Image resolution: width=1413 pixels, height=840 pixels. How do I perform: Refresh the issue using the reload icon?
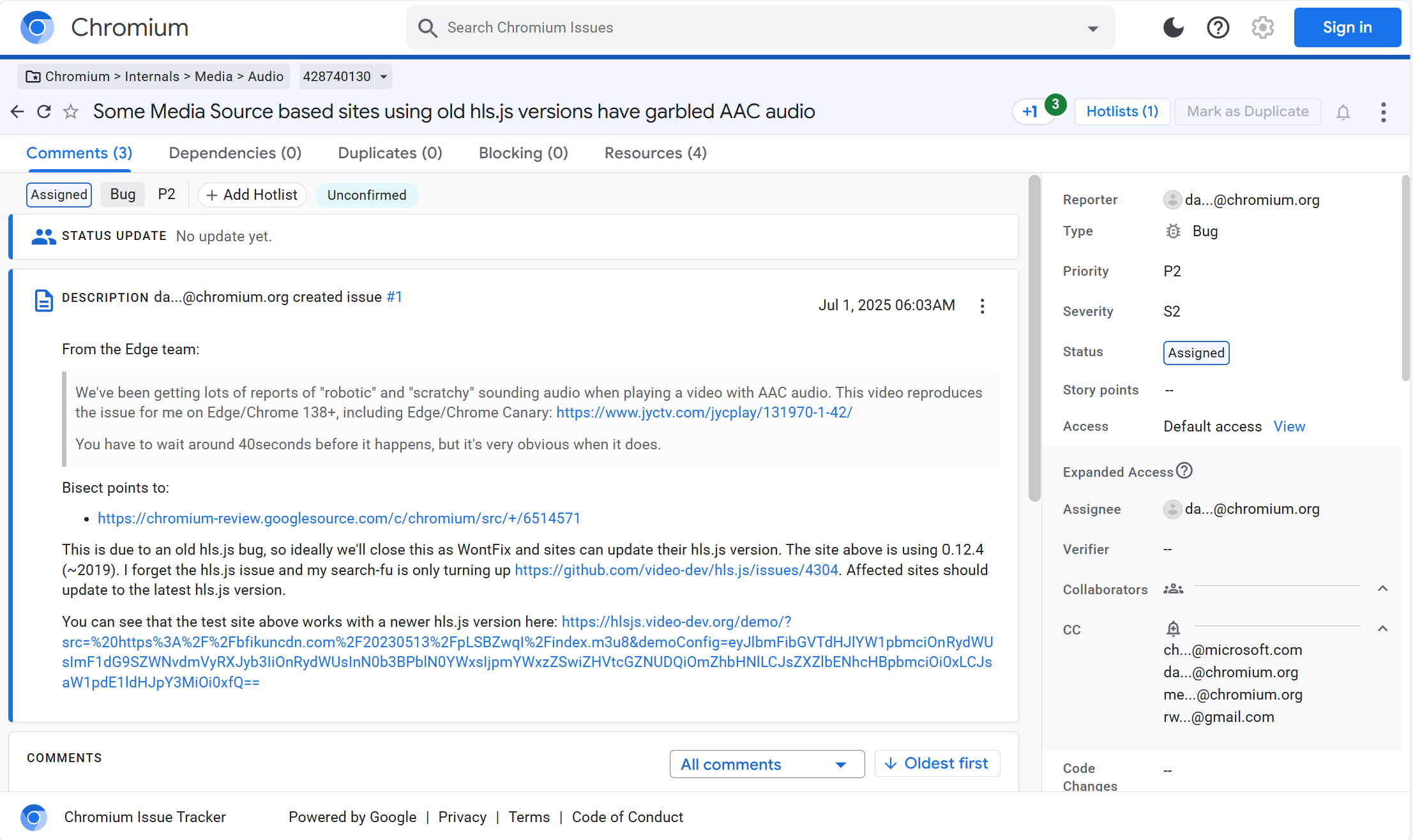click(x=43, y=111)
